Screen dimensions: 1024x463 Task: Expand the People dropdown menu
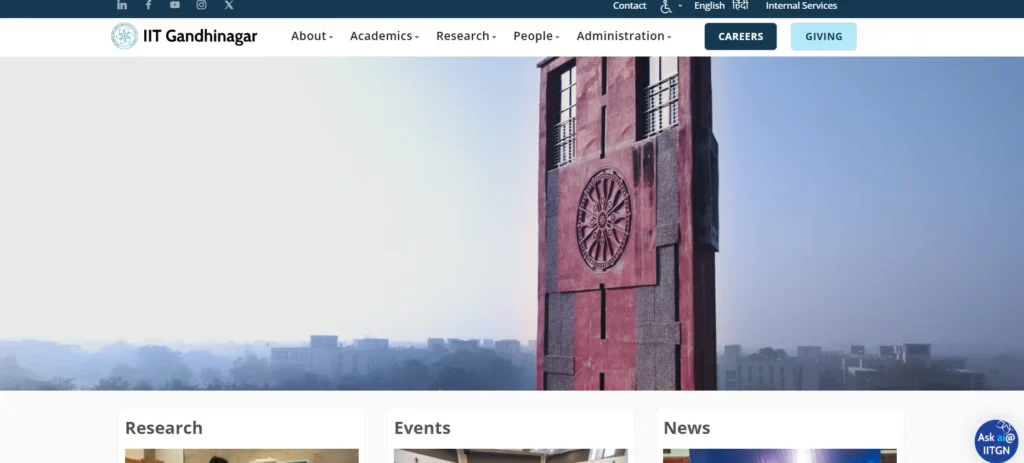[x=536, y=36]
